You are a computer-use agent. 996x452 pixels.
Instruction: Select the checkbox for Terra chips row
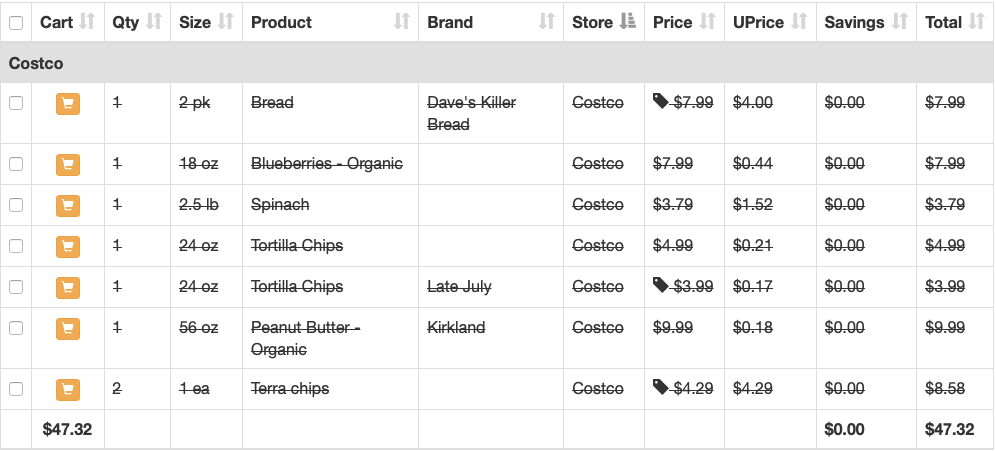16,389
